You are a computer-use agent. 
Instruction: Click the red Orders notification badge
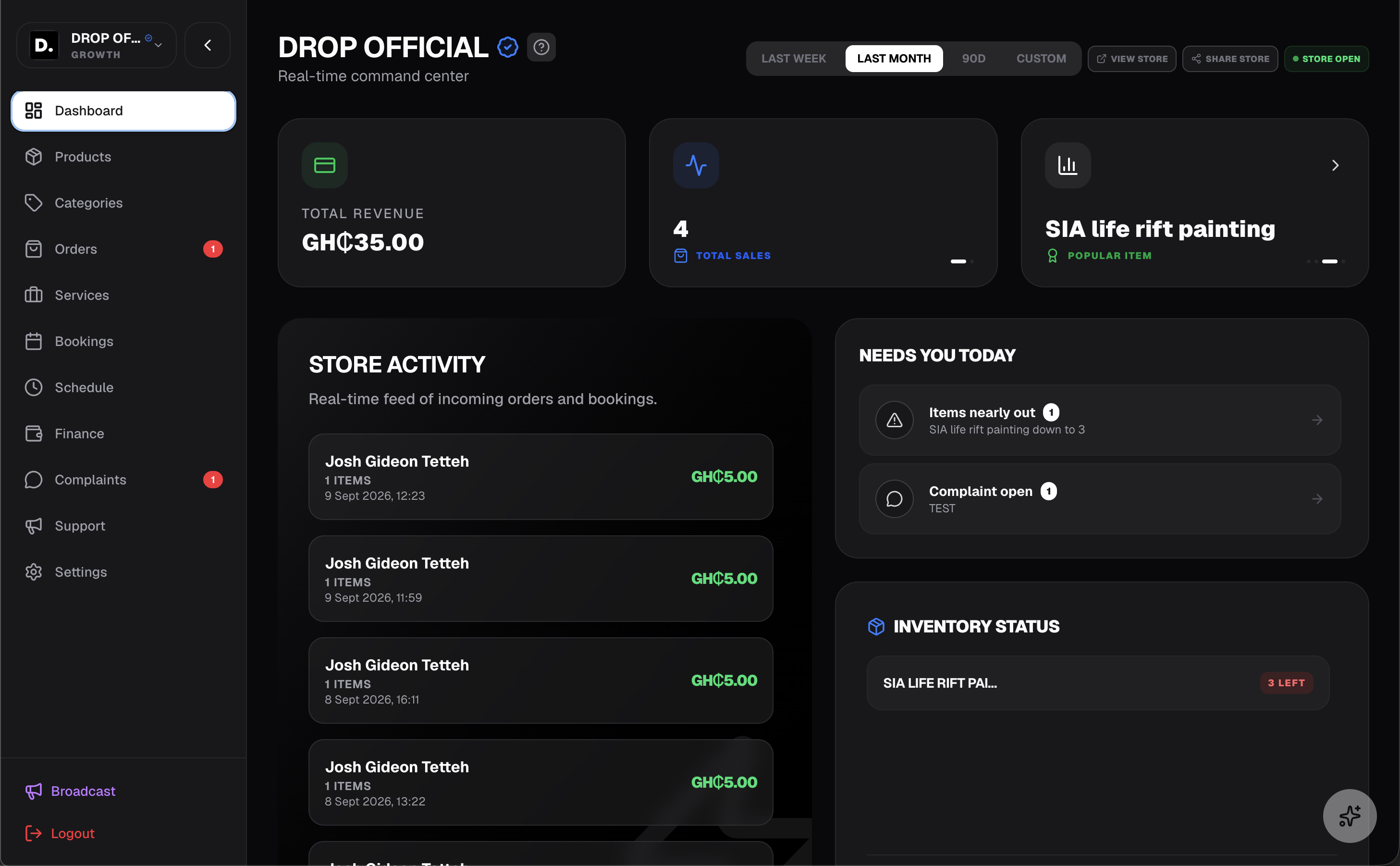pyautogui.click(x=213, y=249)
